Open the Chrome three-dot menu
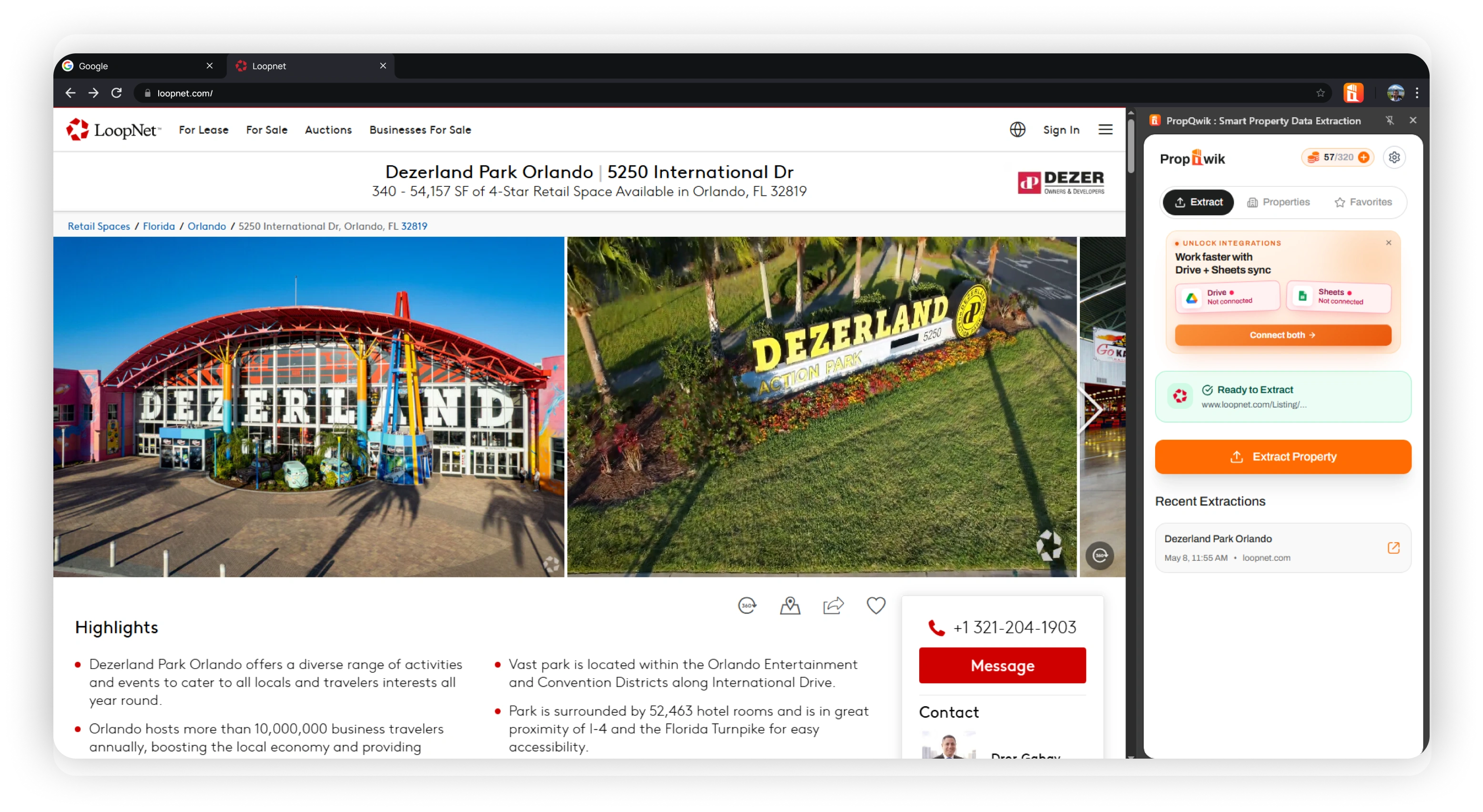Viewport: 1483px width, 812px height. pos(1417,92)
